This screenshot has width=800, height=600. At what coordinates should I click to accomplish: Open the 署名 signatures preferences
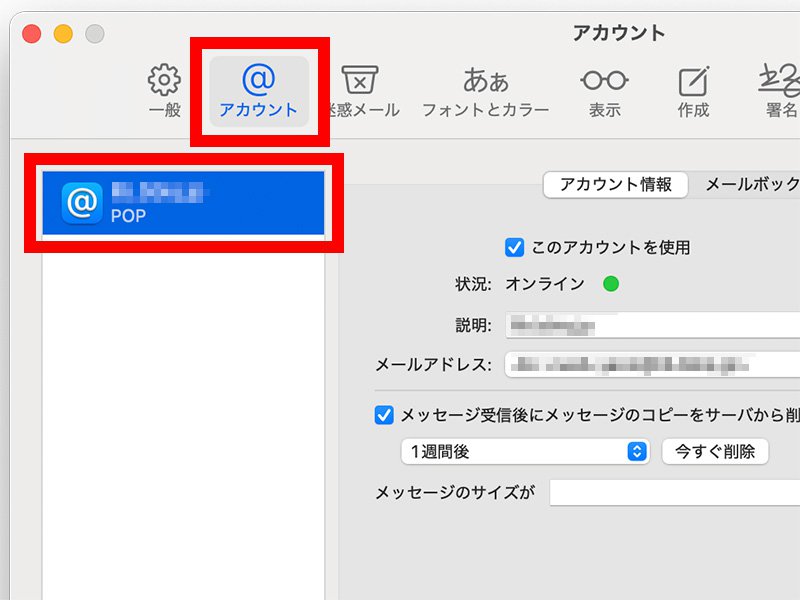(x=780, y=91)
